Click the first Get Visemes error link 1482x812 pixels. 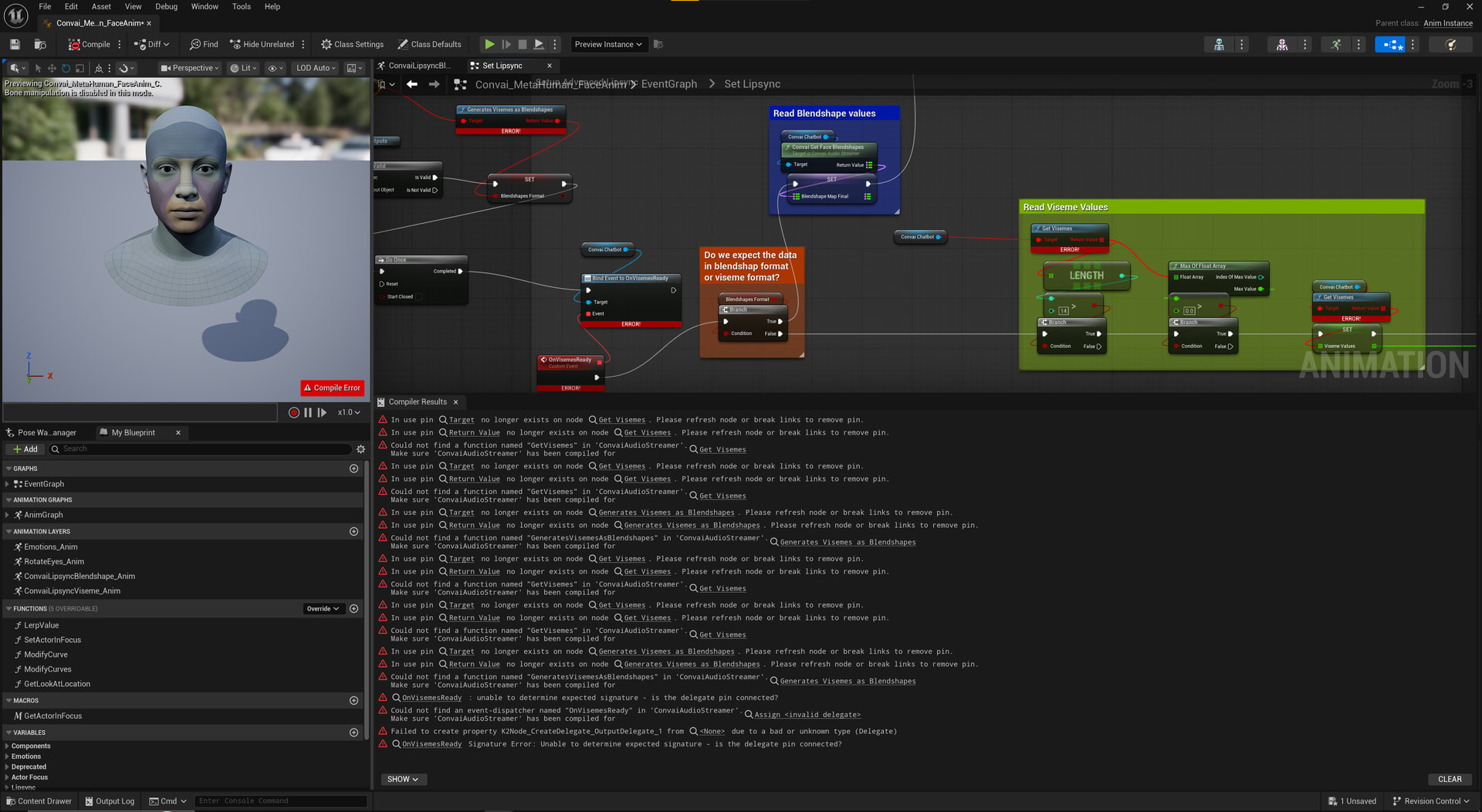621,420
